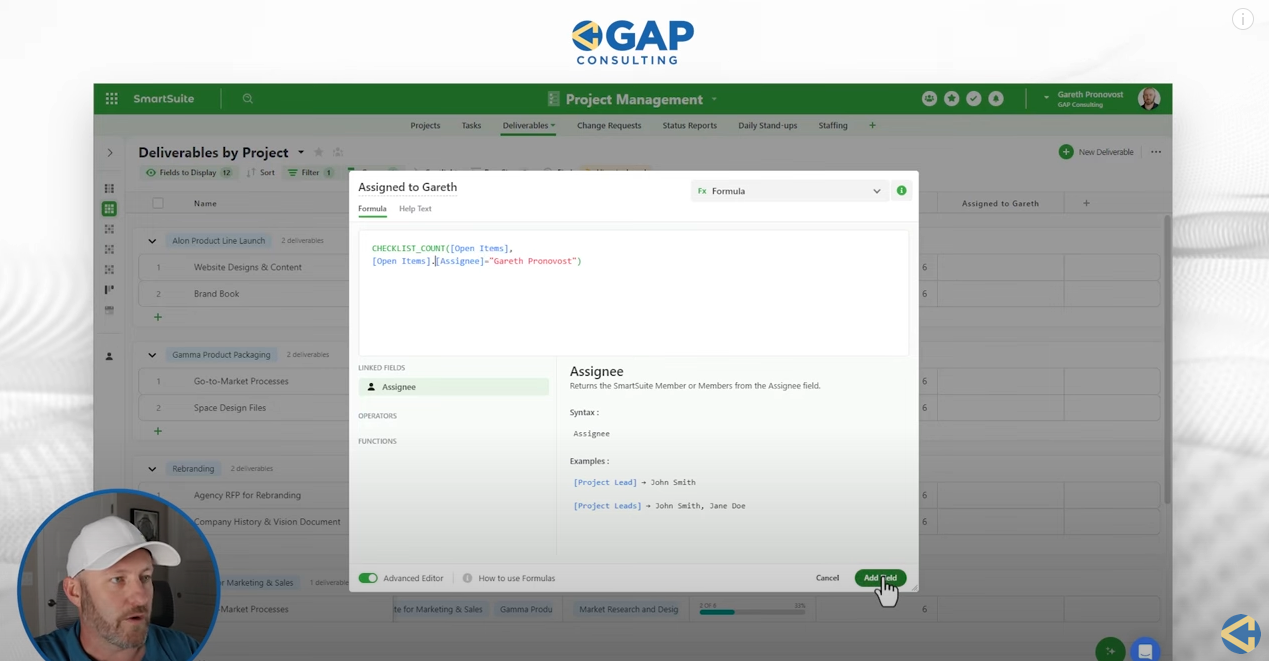Click Gareth Pronovost profile avatar

1149,98
